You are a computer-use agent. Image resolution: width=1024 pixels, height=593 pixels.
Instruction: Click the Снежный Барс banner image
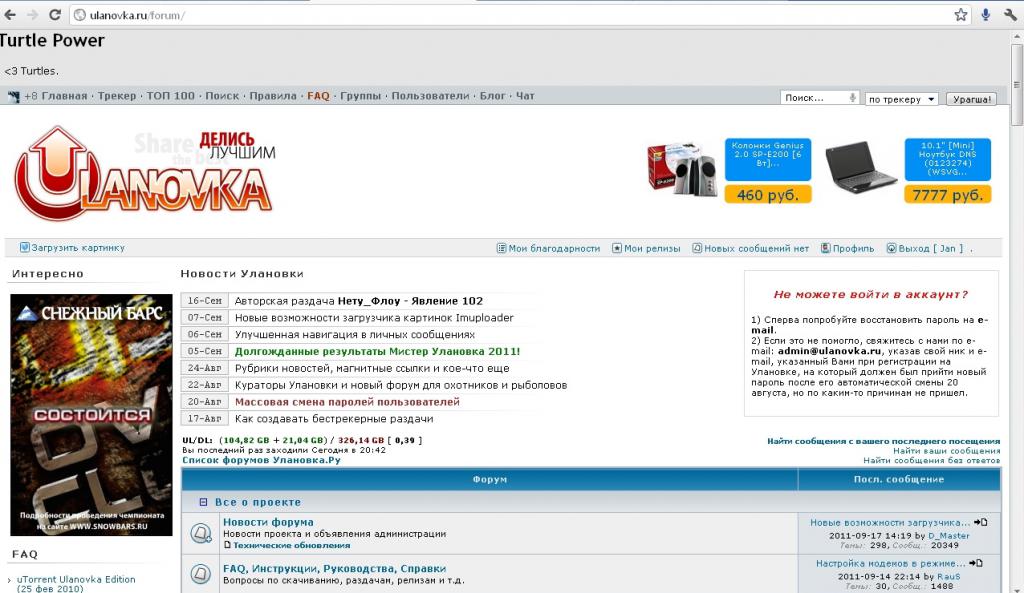click(91, 415)
